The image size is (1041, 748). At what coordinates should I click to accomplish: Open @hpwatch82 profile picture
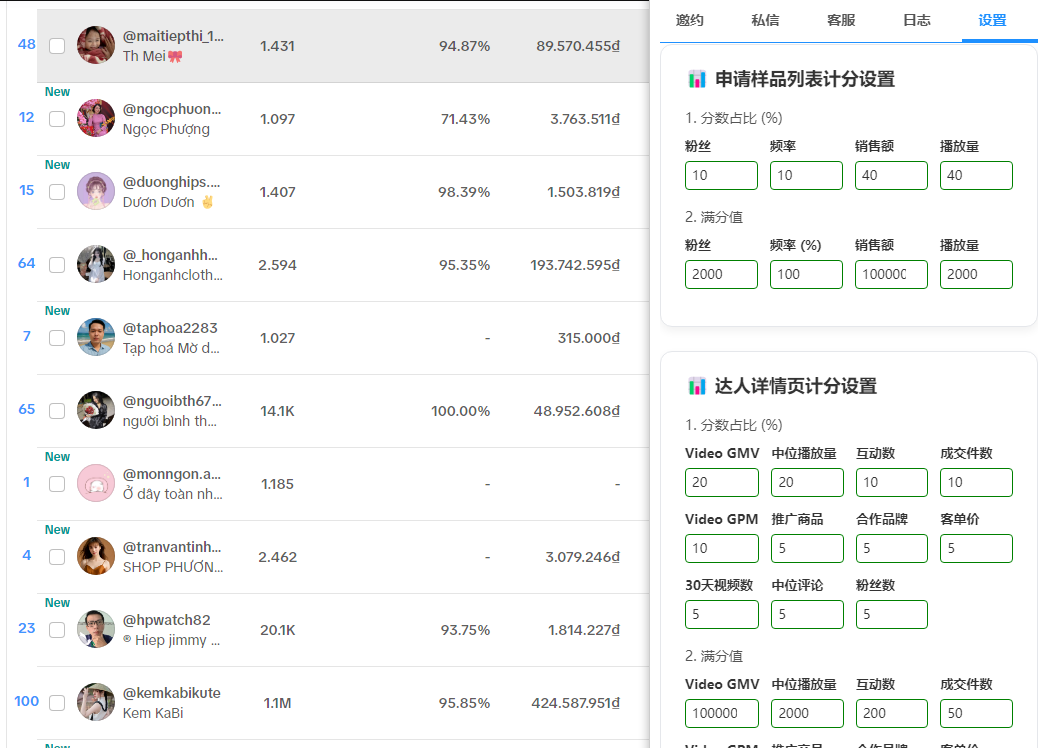(96, 629)
